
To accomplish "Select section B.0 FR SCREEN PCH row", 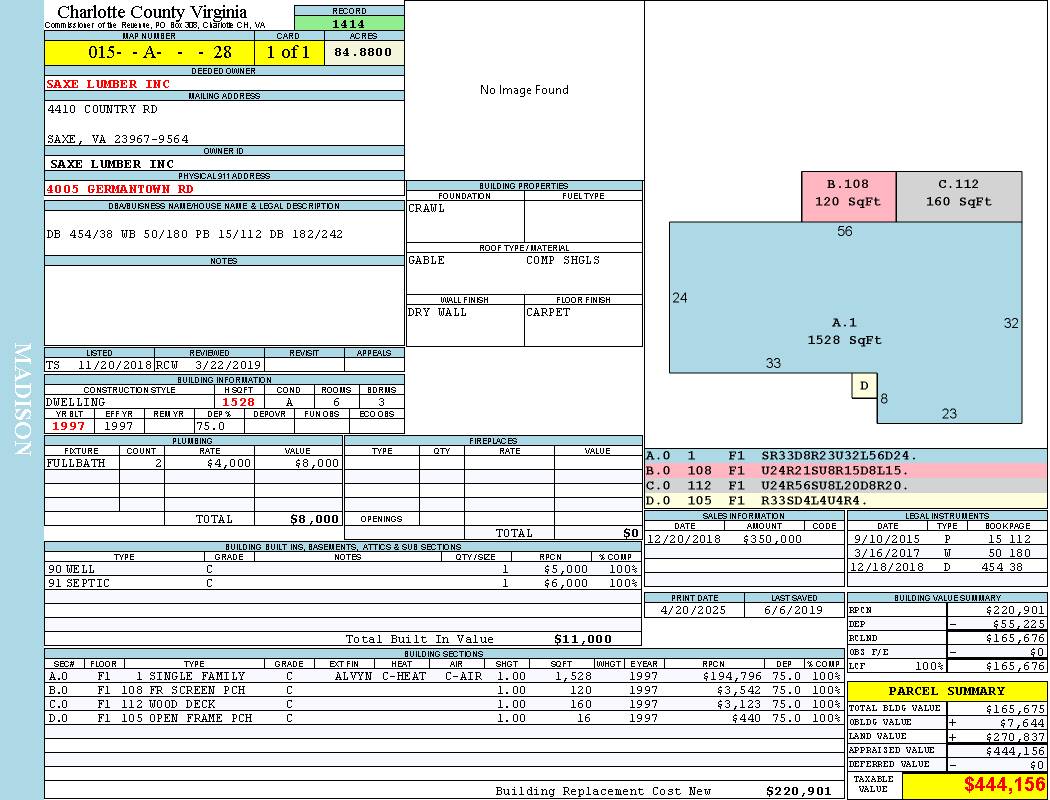I will (x=444, y=690).
